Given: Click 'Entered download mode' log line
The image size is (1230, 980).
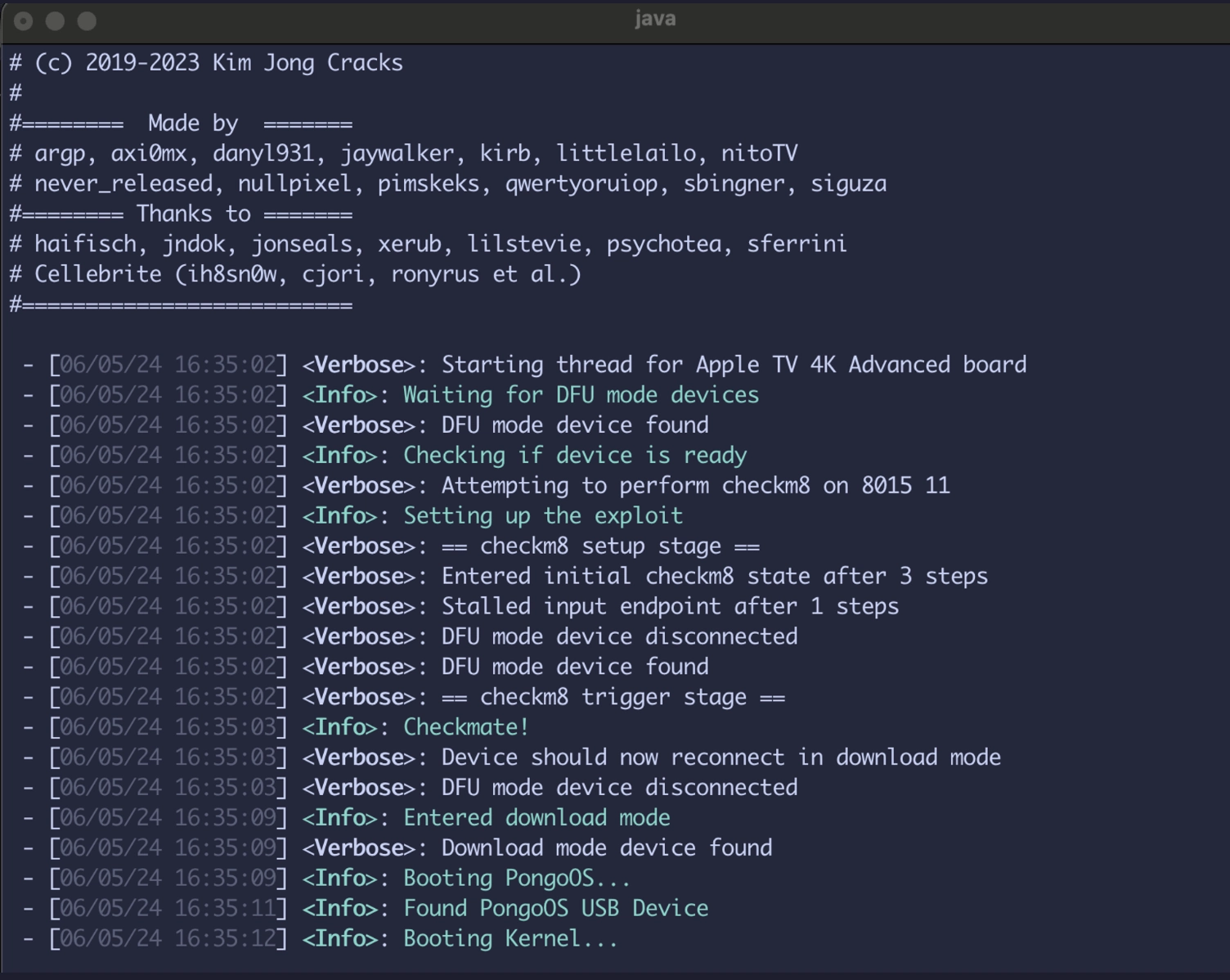Looking at the screenshot, I should 536,818.
